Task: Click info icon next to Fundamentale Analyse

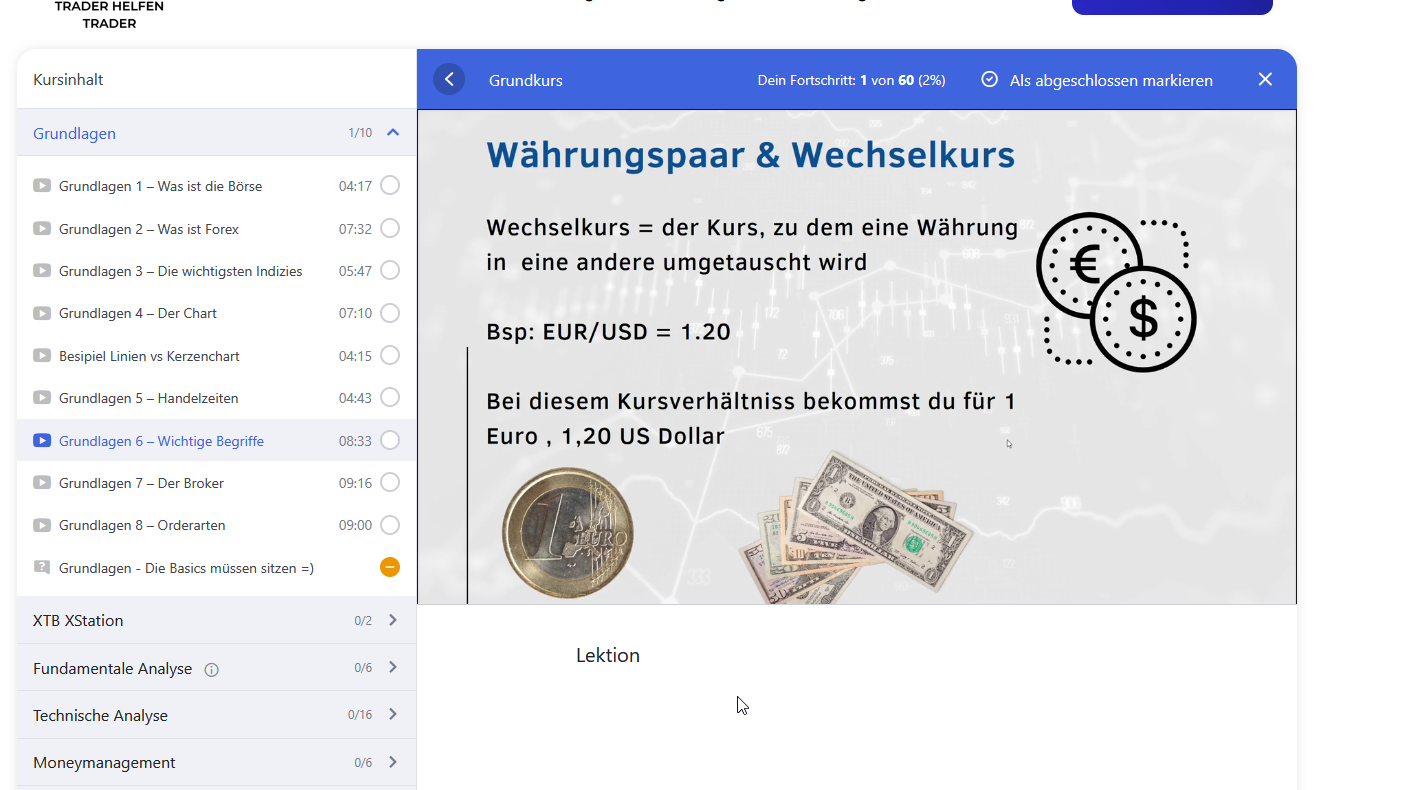Action: point(211,669)
